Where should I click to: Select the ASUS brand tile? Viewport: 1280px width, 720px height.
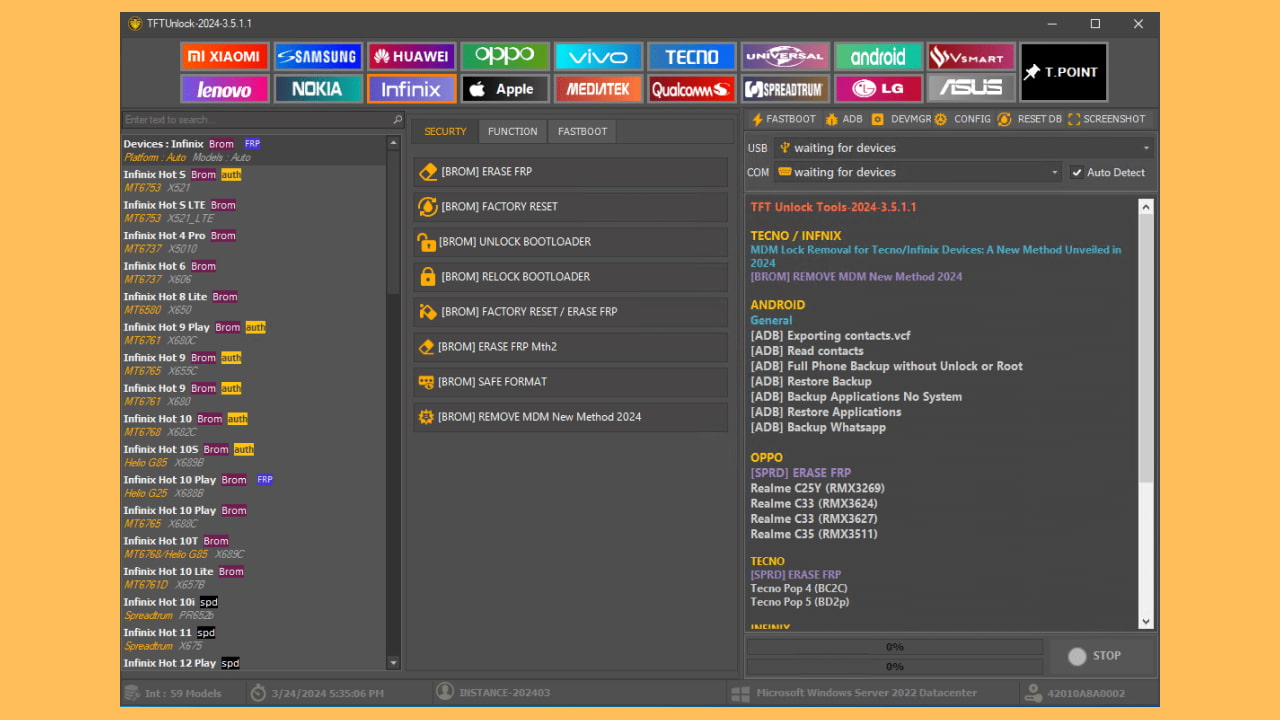click(971, 89)
